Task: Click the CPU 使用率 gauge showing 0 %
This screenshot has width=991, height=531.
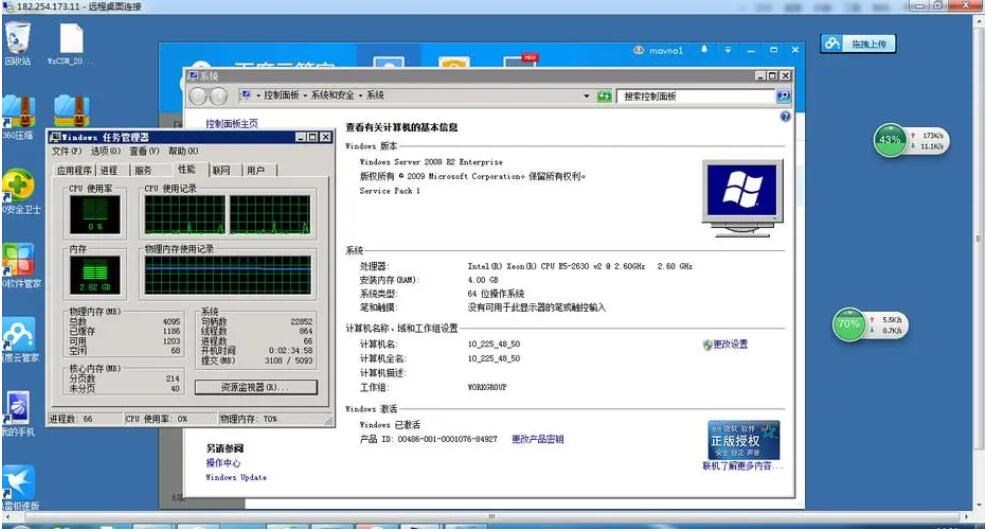Action: 95,214
